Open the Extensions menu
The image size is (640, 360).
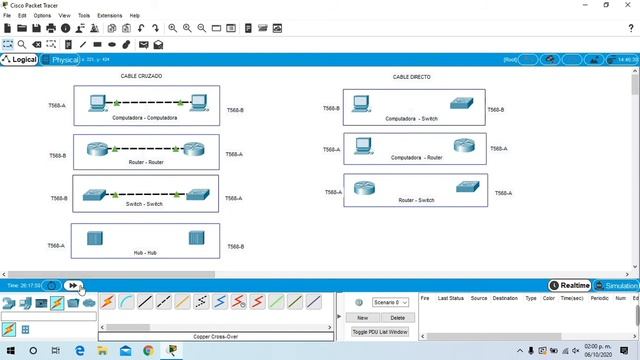(110, 16)
